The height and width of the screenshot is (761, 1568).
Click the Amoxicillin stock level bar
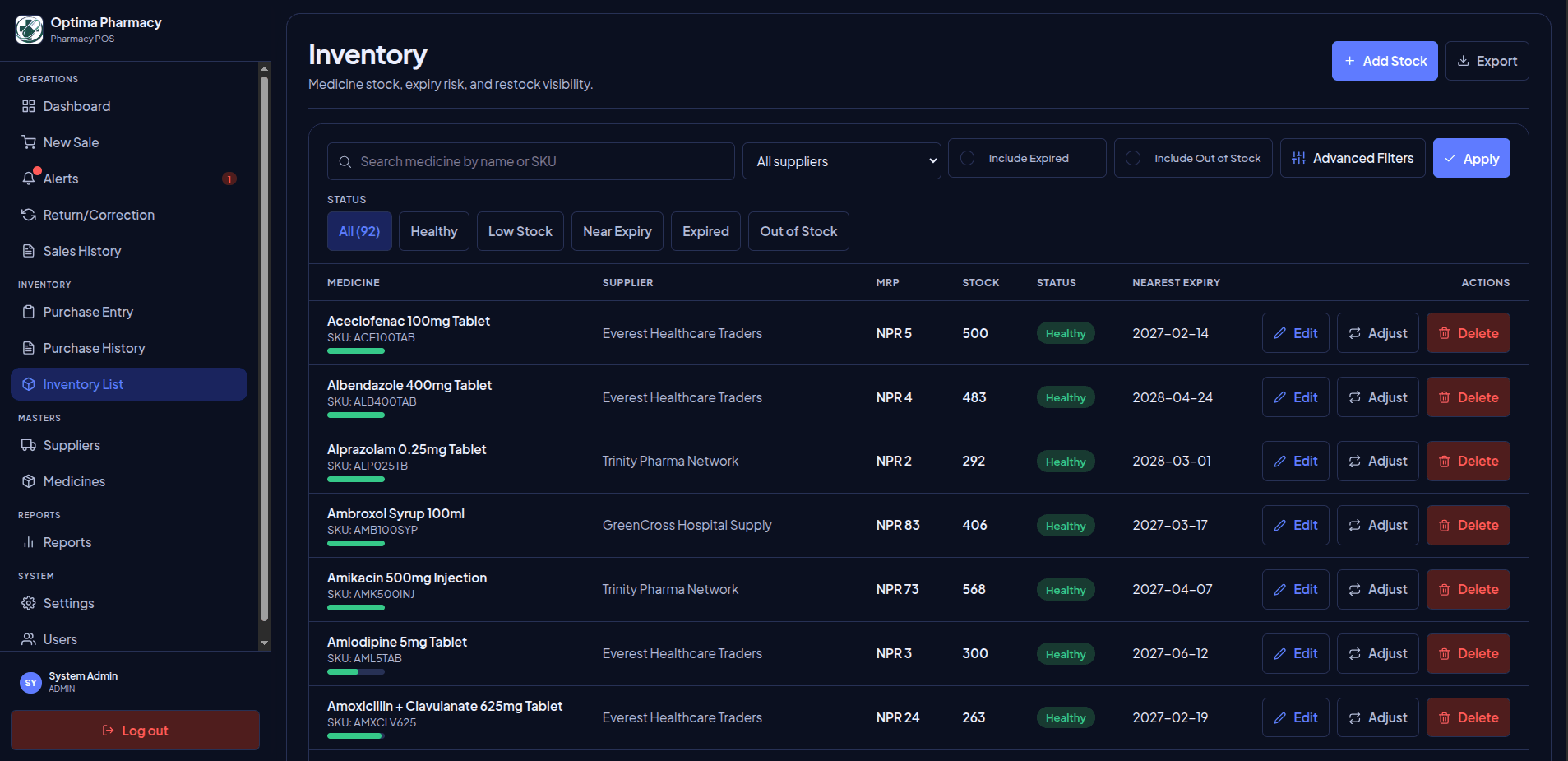click(356, 735)
